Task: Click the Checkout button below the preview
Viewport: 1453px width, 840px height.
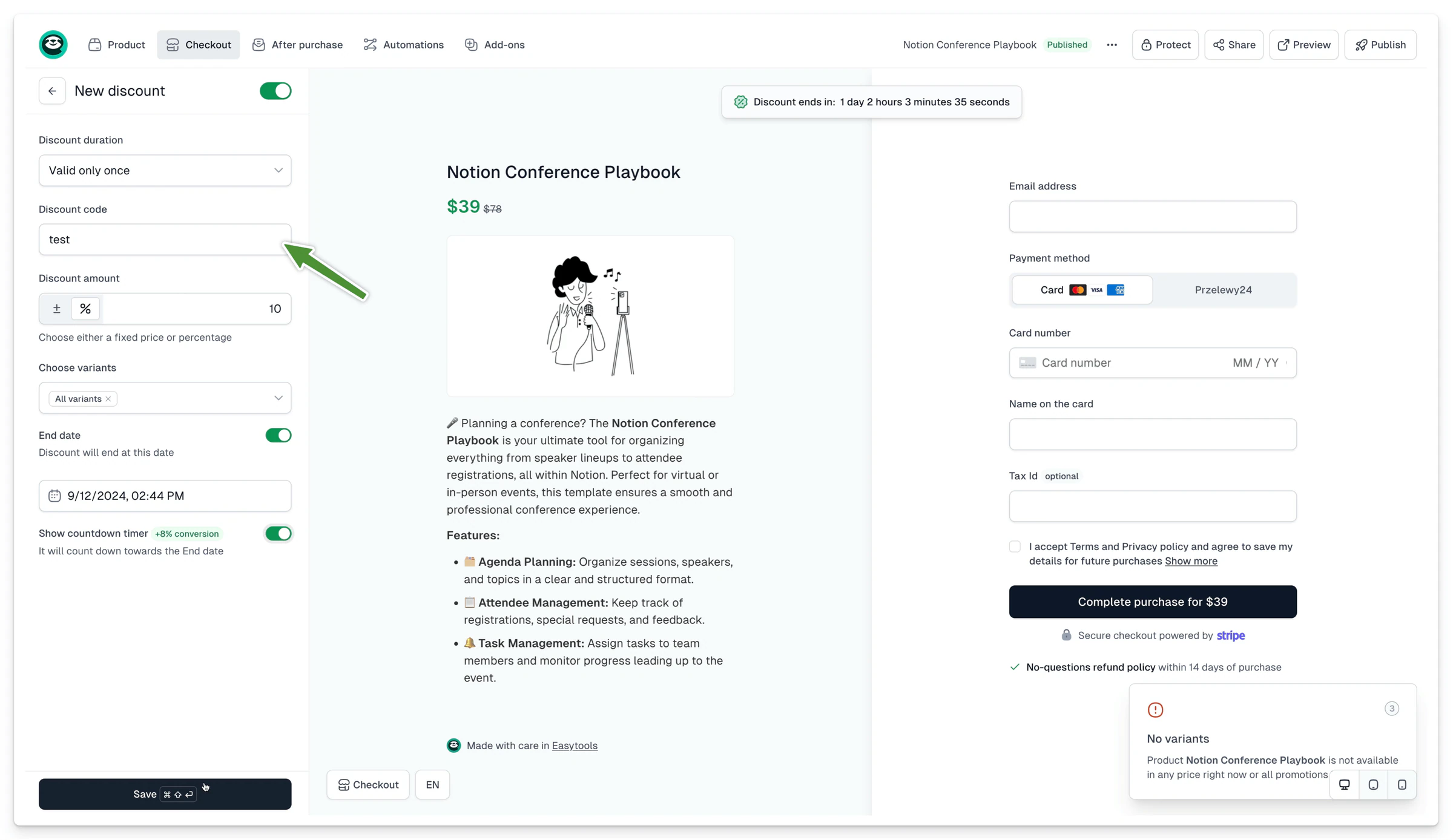Action: coord(368,785)
